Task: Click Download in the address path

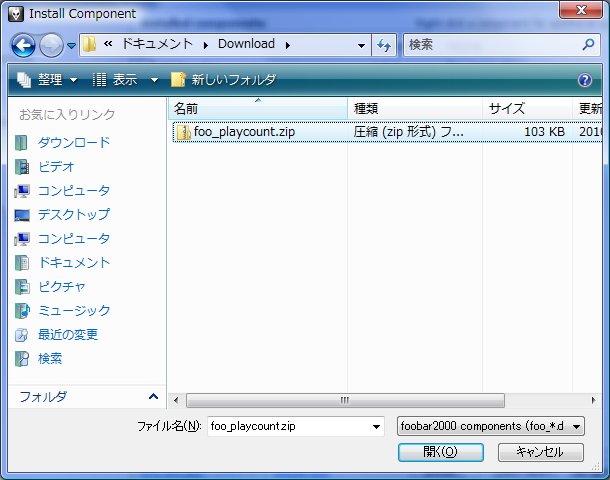Action: pyautogui.click(x=246, y=44)
